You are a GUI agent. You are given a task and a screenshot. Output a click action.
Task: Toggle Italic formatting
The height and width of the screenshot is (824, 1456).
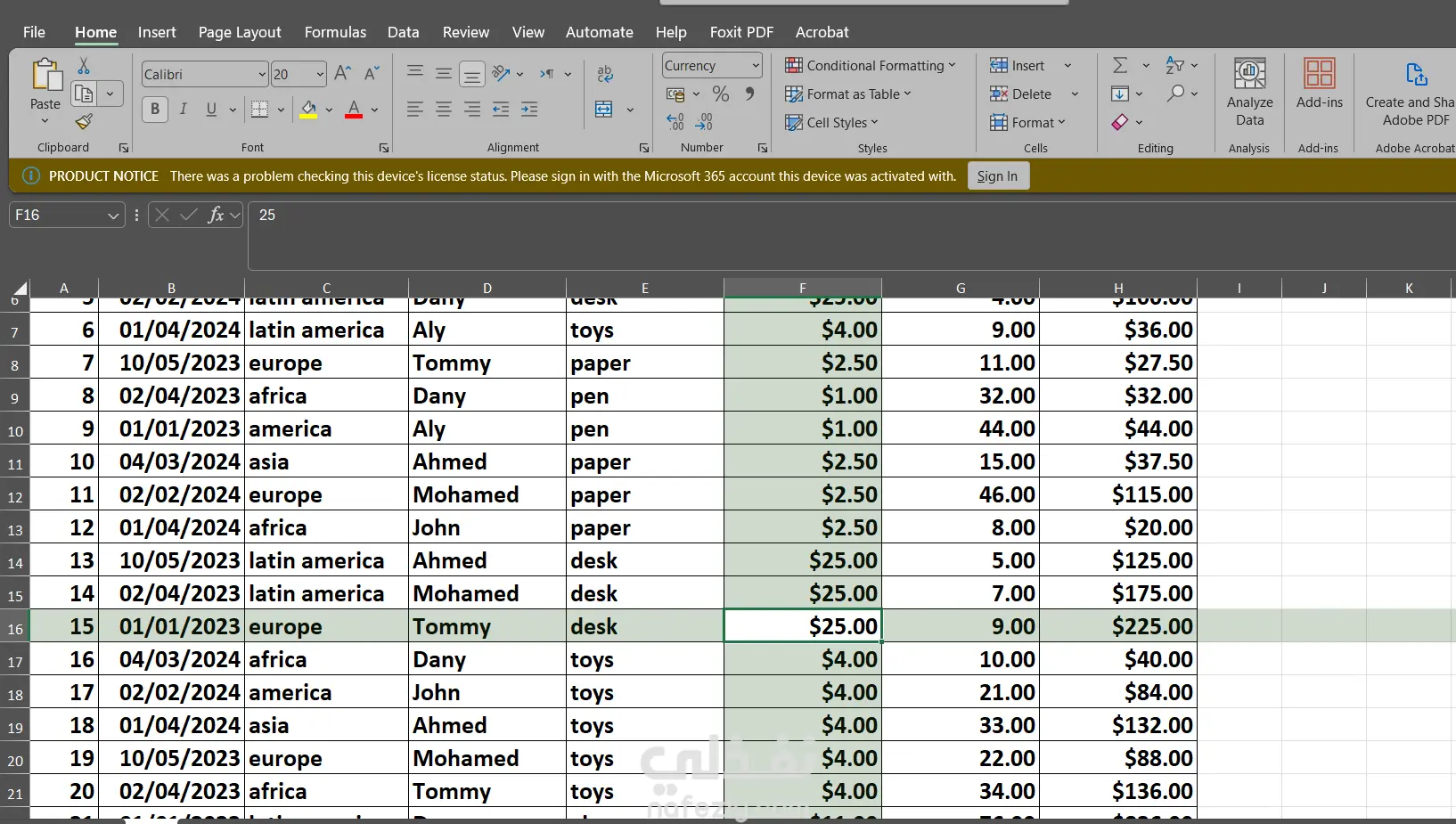[x=184, y=110]
